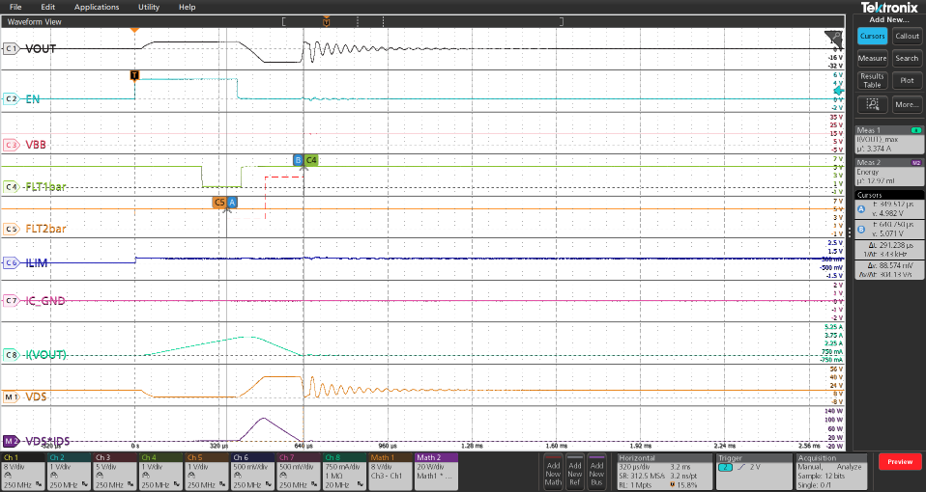
Task: Click cursor A marker on waveform
Action: pyautogui.click(x=232, y=202)
